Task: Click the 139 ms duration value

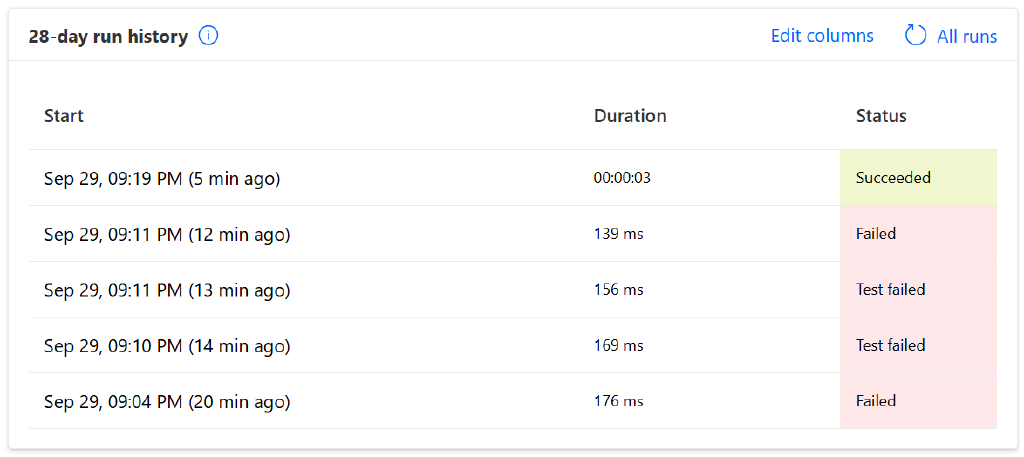Action: pyautogui.click(x=618, y=234)
